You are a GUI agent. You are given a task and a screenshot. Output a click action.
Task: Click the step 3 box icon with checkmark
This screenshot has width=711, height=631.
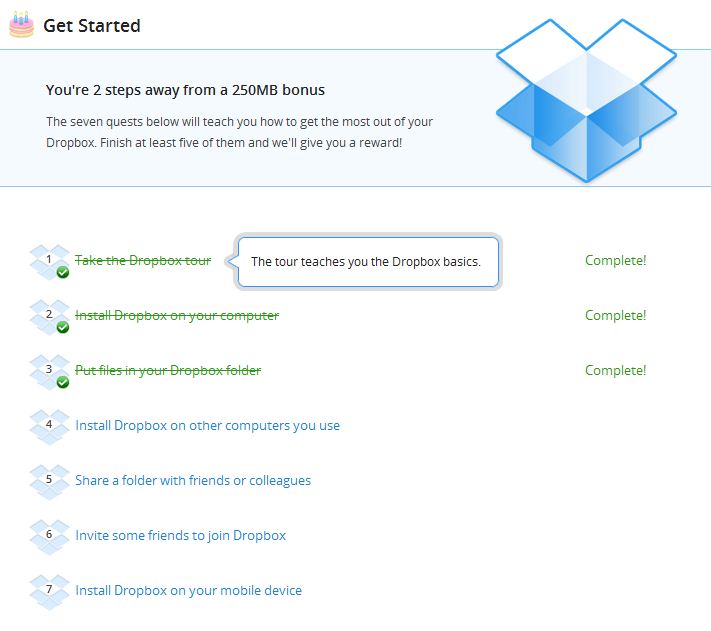(x=49, y=372)
